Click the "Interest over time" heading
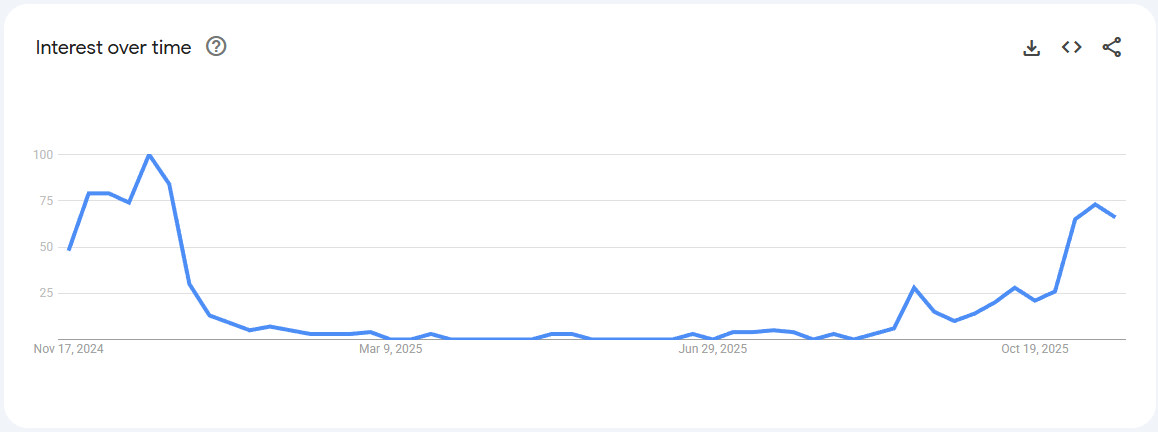The width and height of the screenshot is (1158, 432). (113, 47)
